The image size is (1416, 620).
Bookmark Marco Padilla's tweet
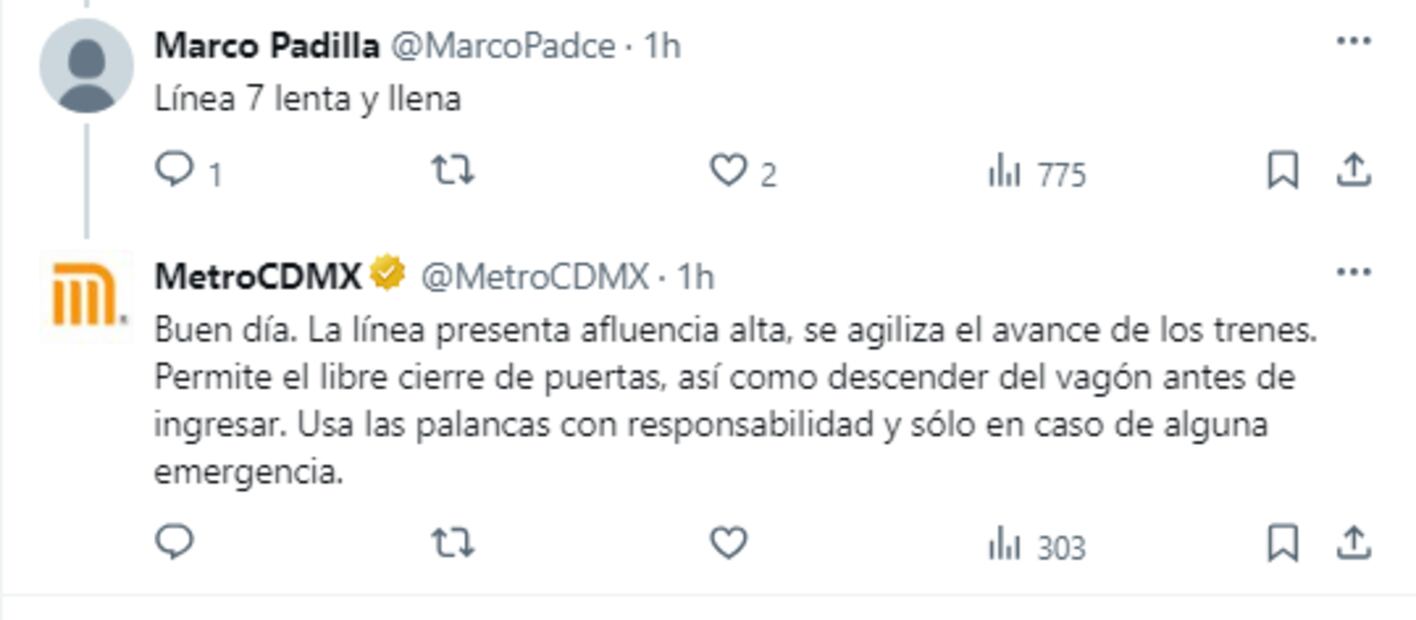1282,171
